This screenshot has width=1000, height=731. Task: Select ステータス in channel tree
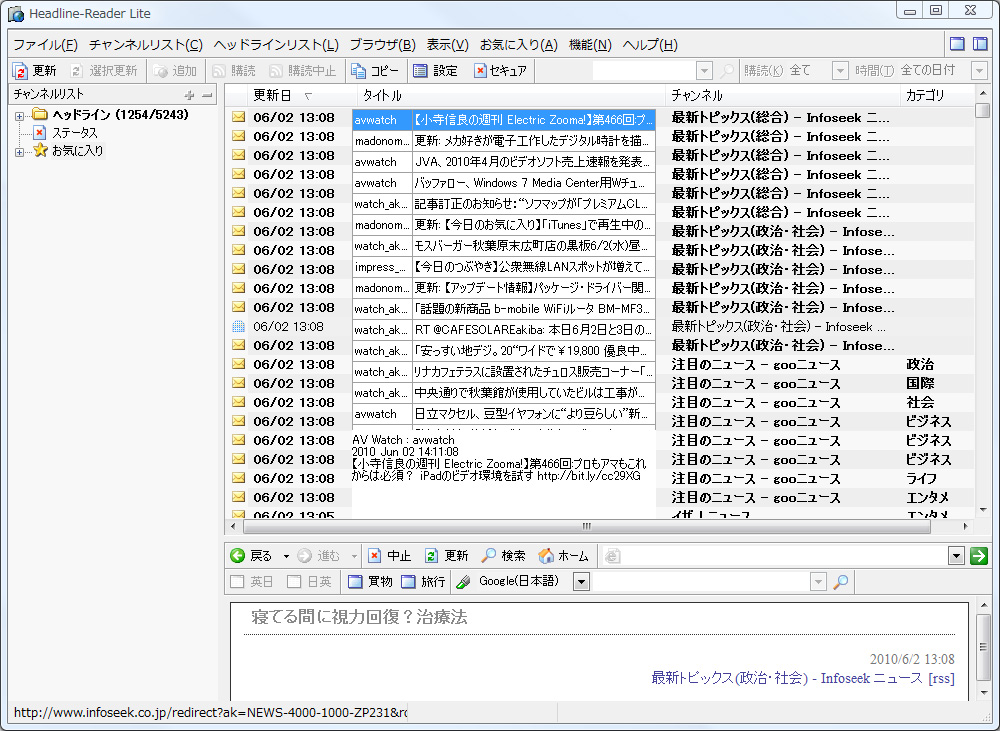pos(74,133)
